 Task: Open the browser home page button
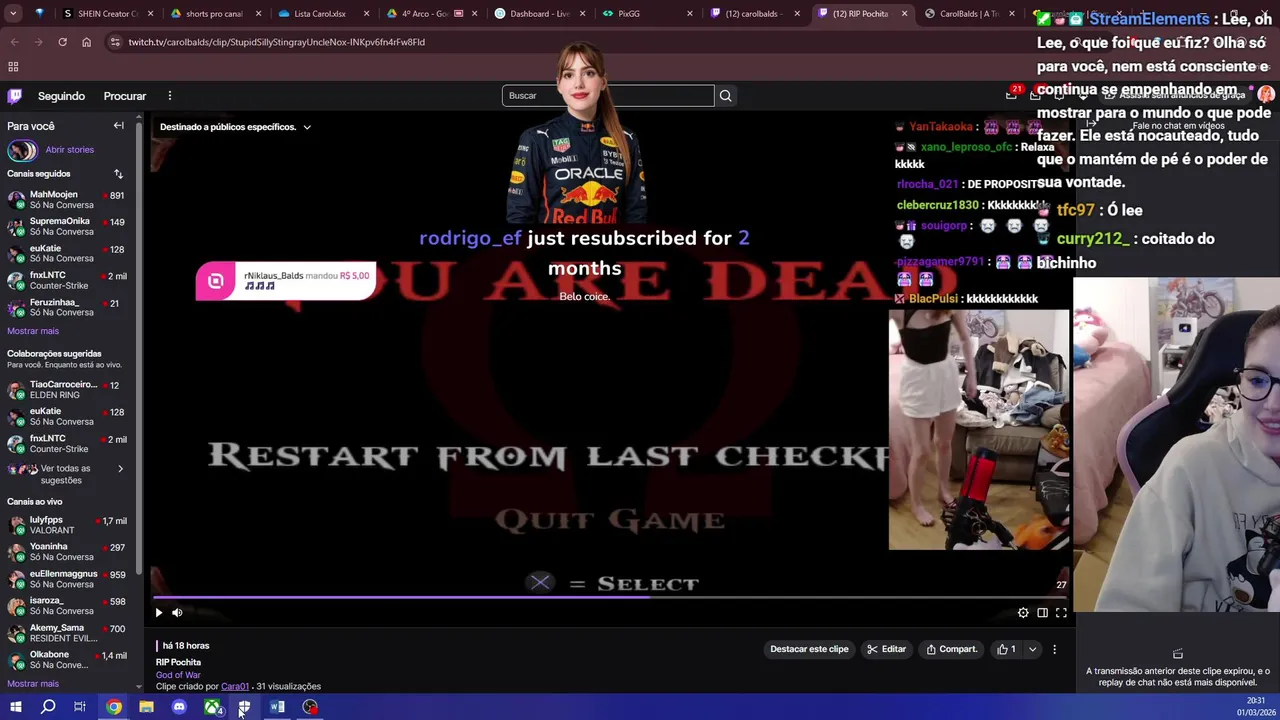[86, 42]
